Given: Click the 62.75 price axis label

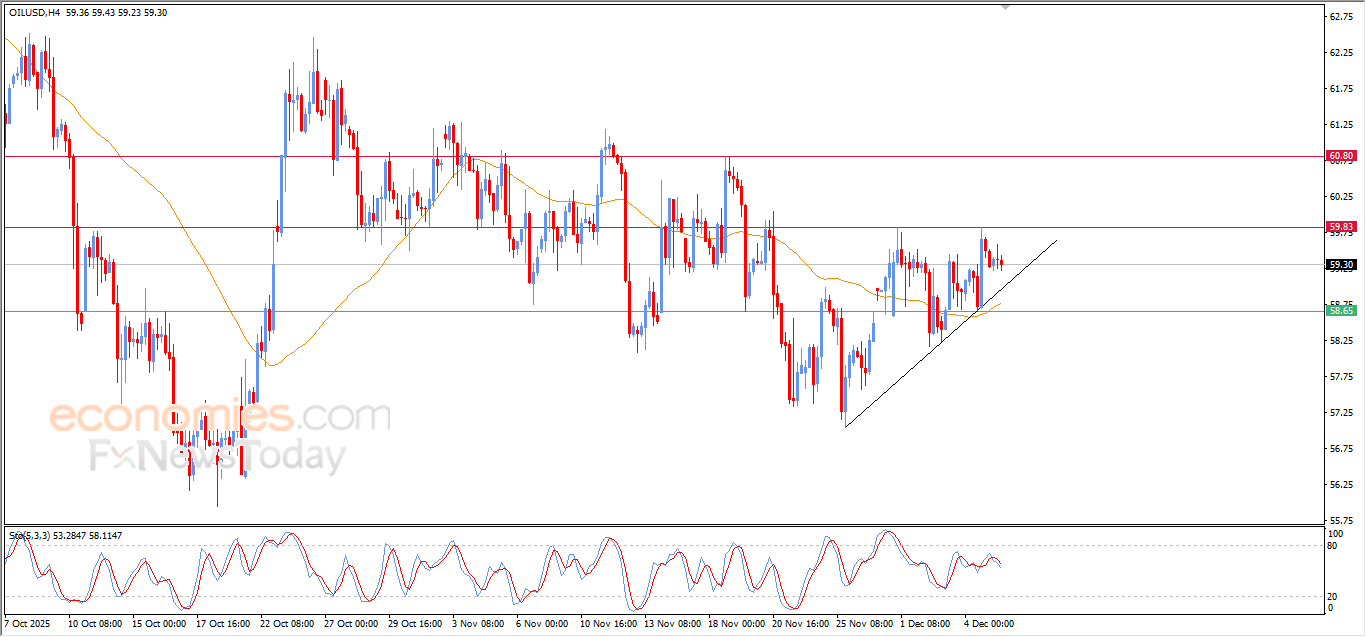Looking at the screenshot, I should point(1341,16).
